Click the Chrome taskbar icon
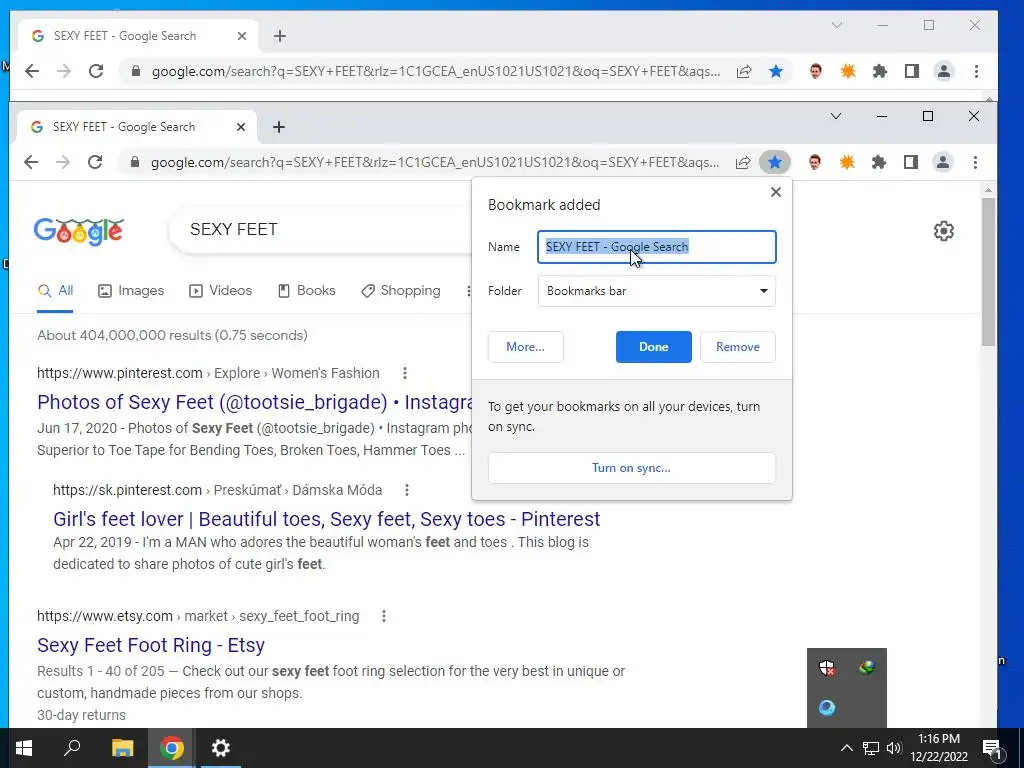This screenshot has width=1024, height=768. 172,748
